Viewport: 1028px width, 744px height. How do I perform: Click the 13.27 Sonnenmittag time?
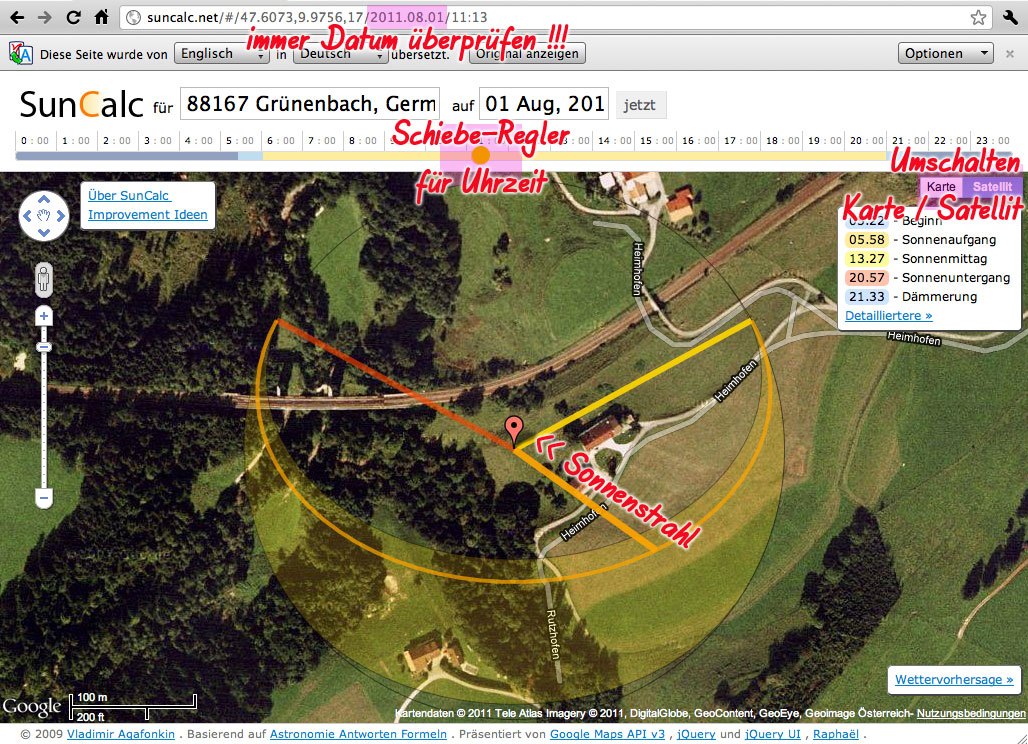(867, 259)
